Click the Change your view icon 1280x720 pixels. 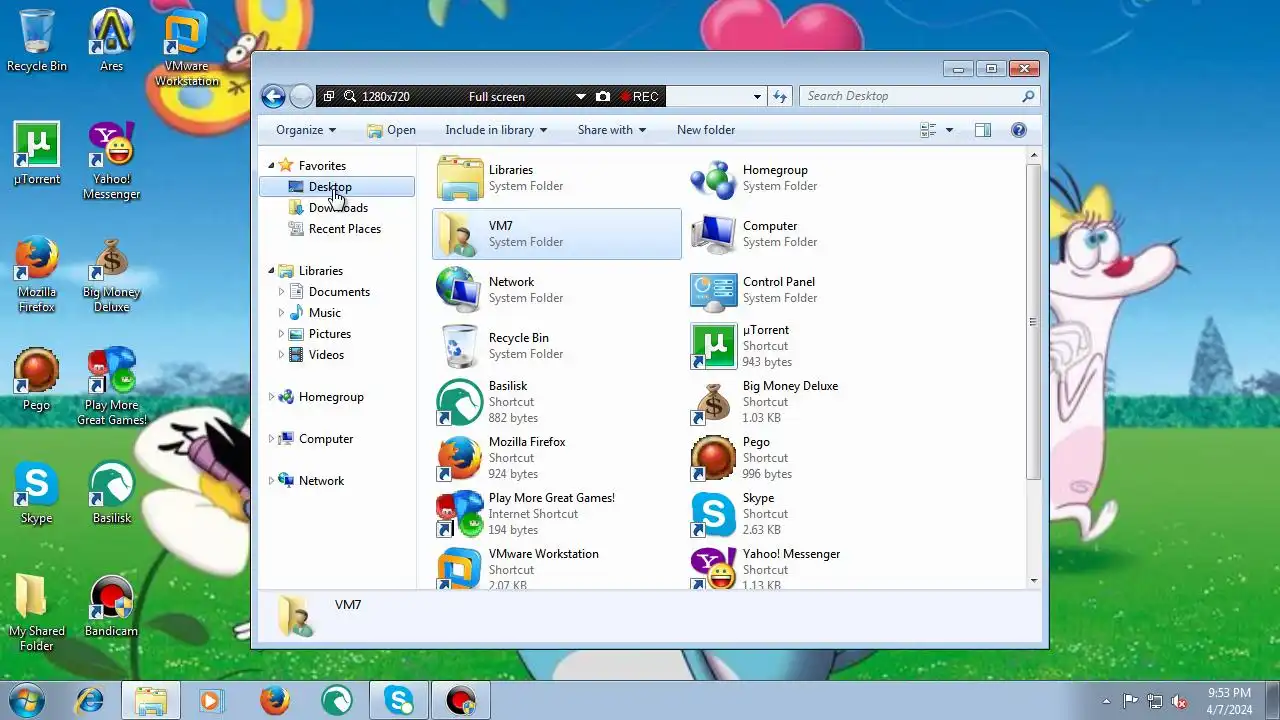tap(928, 130)
